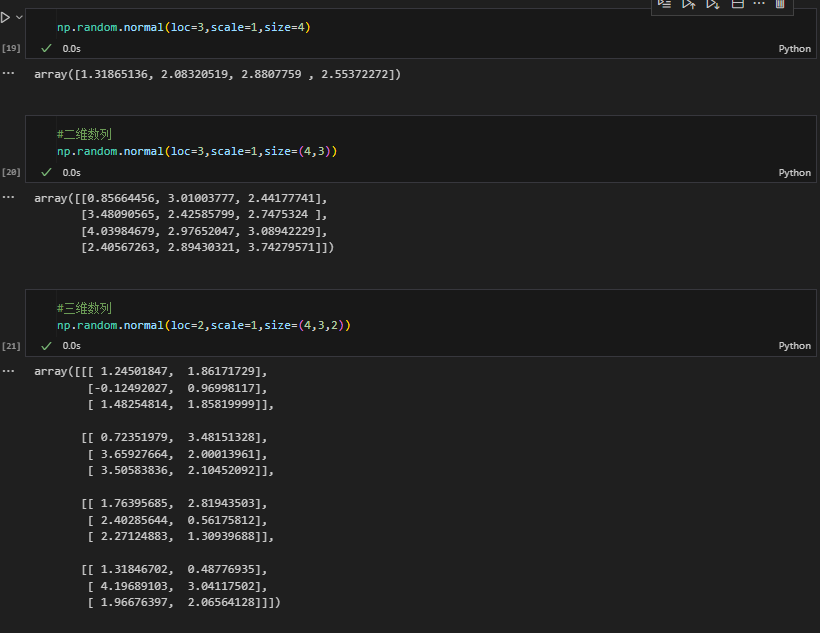Click the success checkmark of cell 21
Image resolution: width=820 pixels, height=633 pixels.
(47, 346)
